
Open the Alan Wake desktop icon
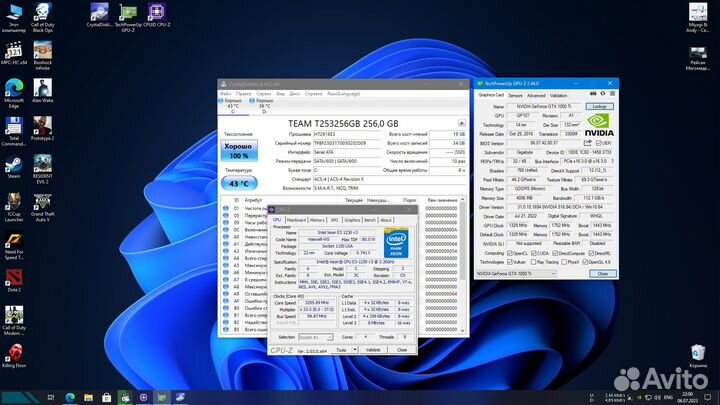pos(42,91)
